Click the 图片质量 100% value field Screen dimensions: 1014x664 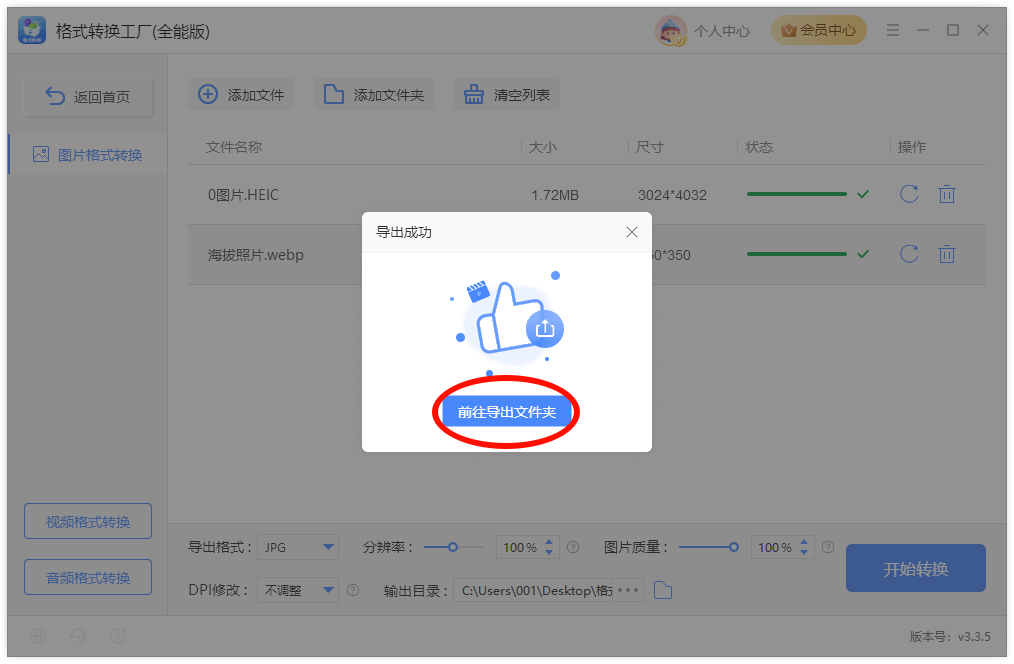774,548
